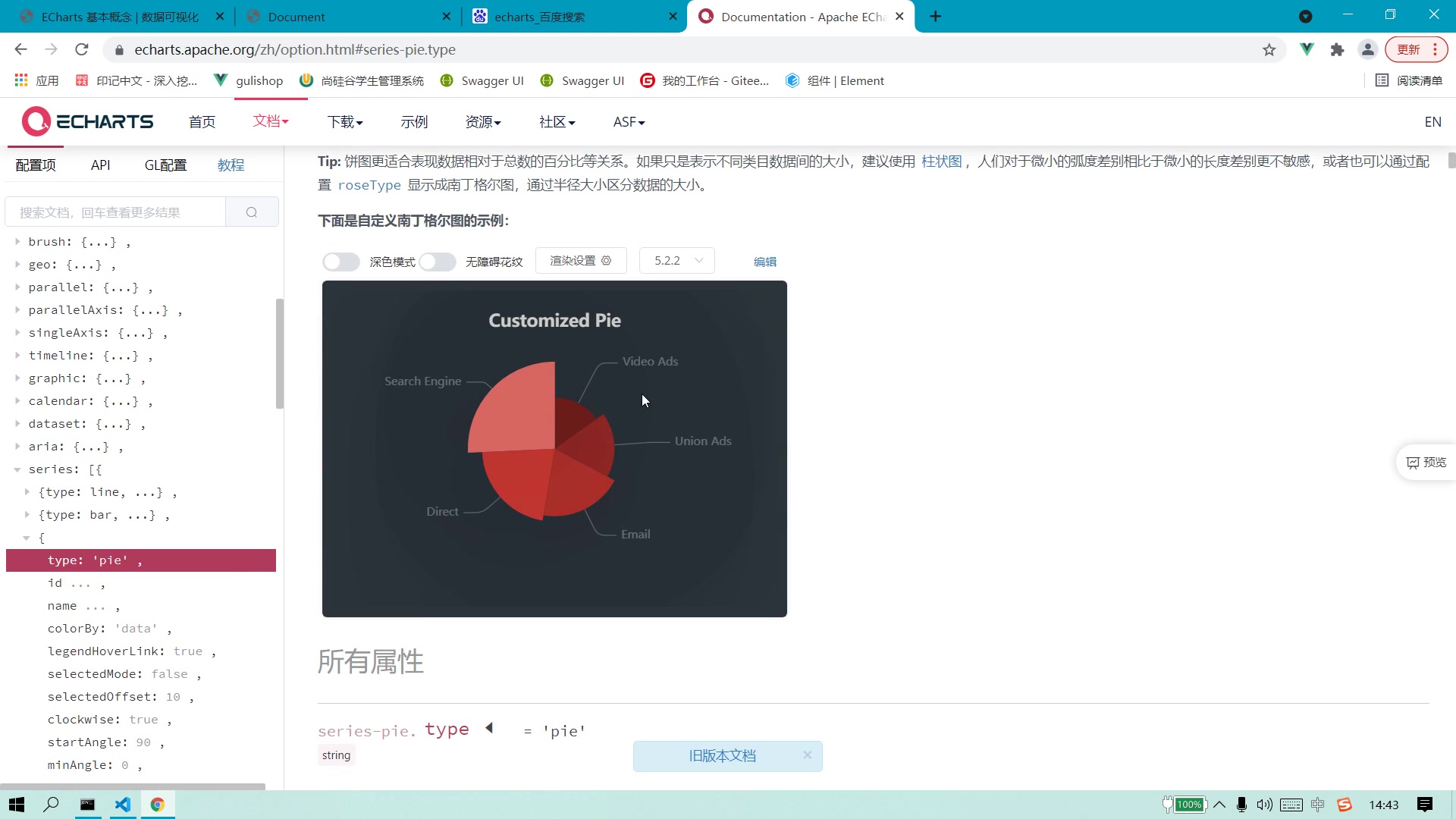Screen dimensions: 1456x819
Task: Close the echarts_百度搜索 tab
Action: (x=673, y=17)
